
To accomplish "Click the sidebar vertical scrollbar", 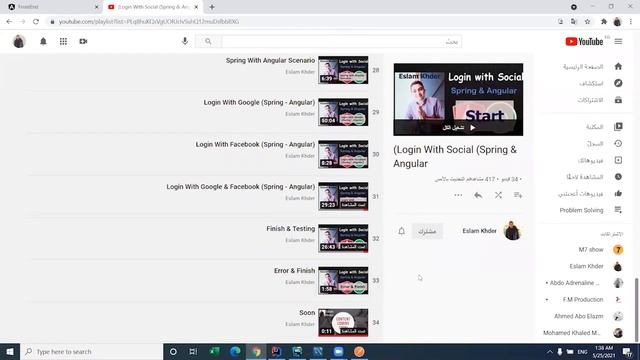I will click(636, 309).
